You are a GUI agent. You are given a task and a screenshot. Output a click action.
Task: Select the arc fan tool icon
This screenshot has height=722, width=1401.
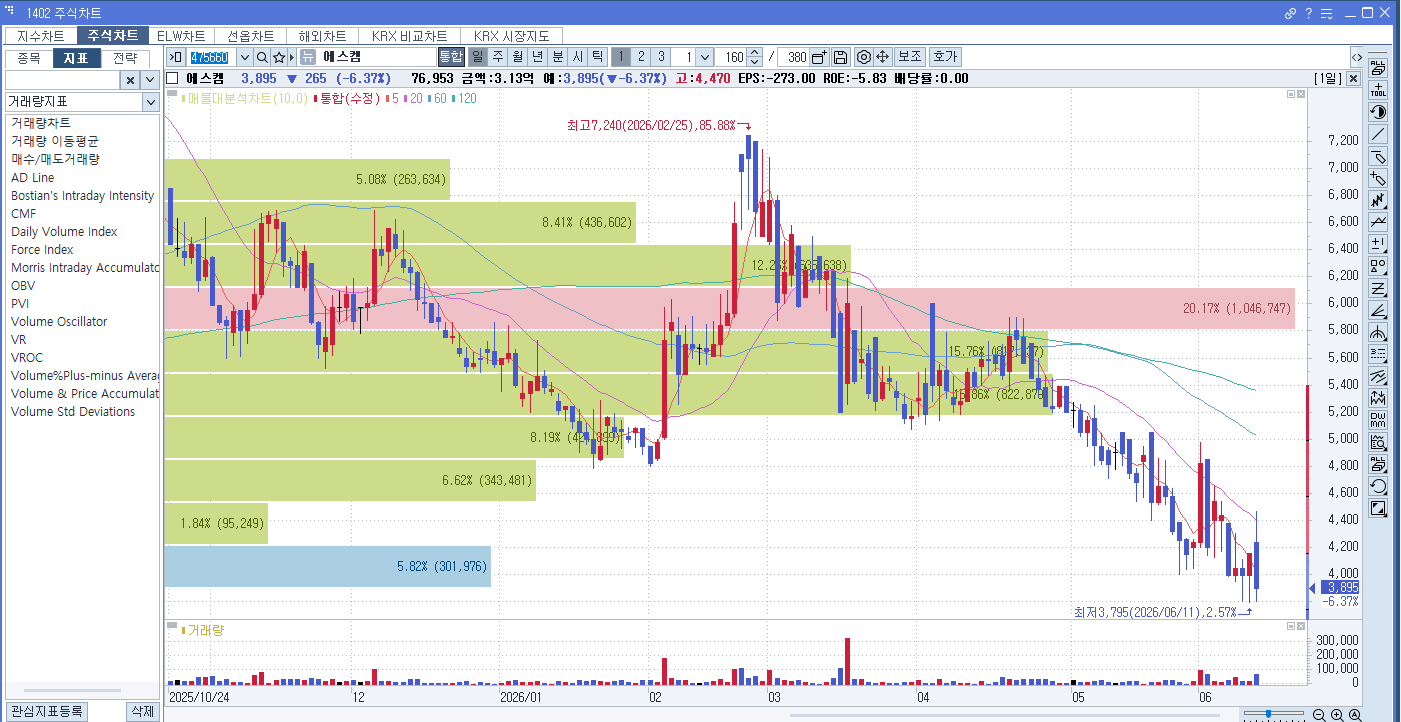point(1378,332)
